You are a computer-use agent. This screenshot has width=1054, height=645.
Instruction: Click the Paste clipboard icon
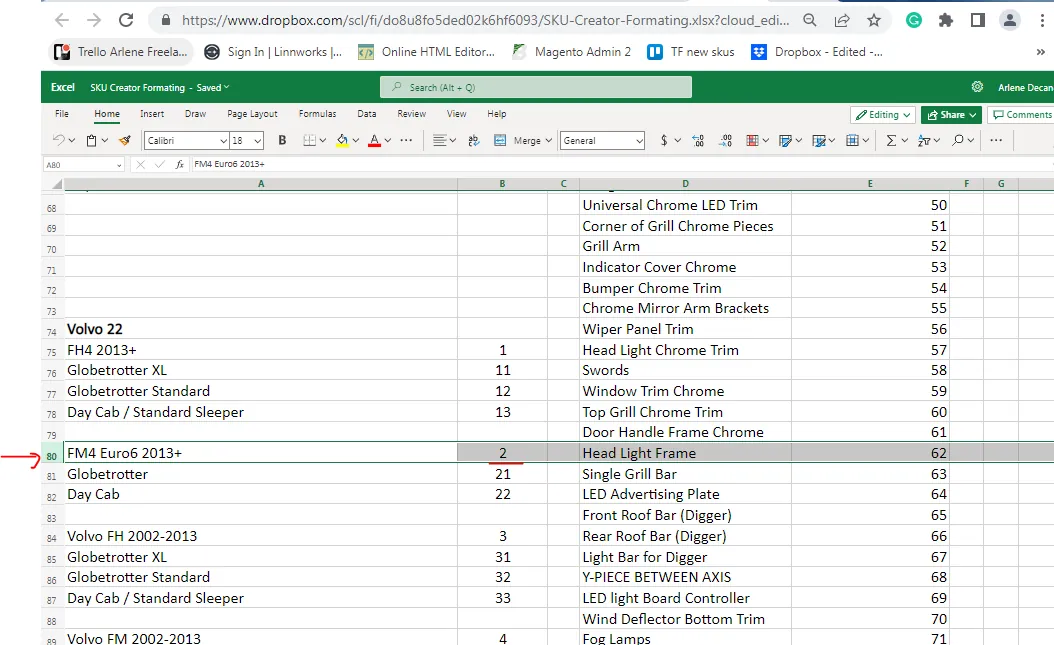point(92,140)
